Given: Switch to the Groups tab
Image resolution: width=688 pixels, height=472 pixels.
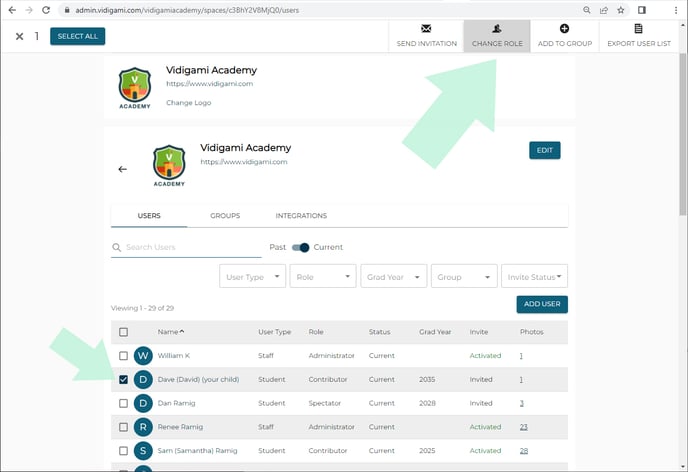Looking at the screenshot, I should 225,216.
